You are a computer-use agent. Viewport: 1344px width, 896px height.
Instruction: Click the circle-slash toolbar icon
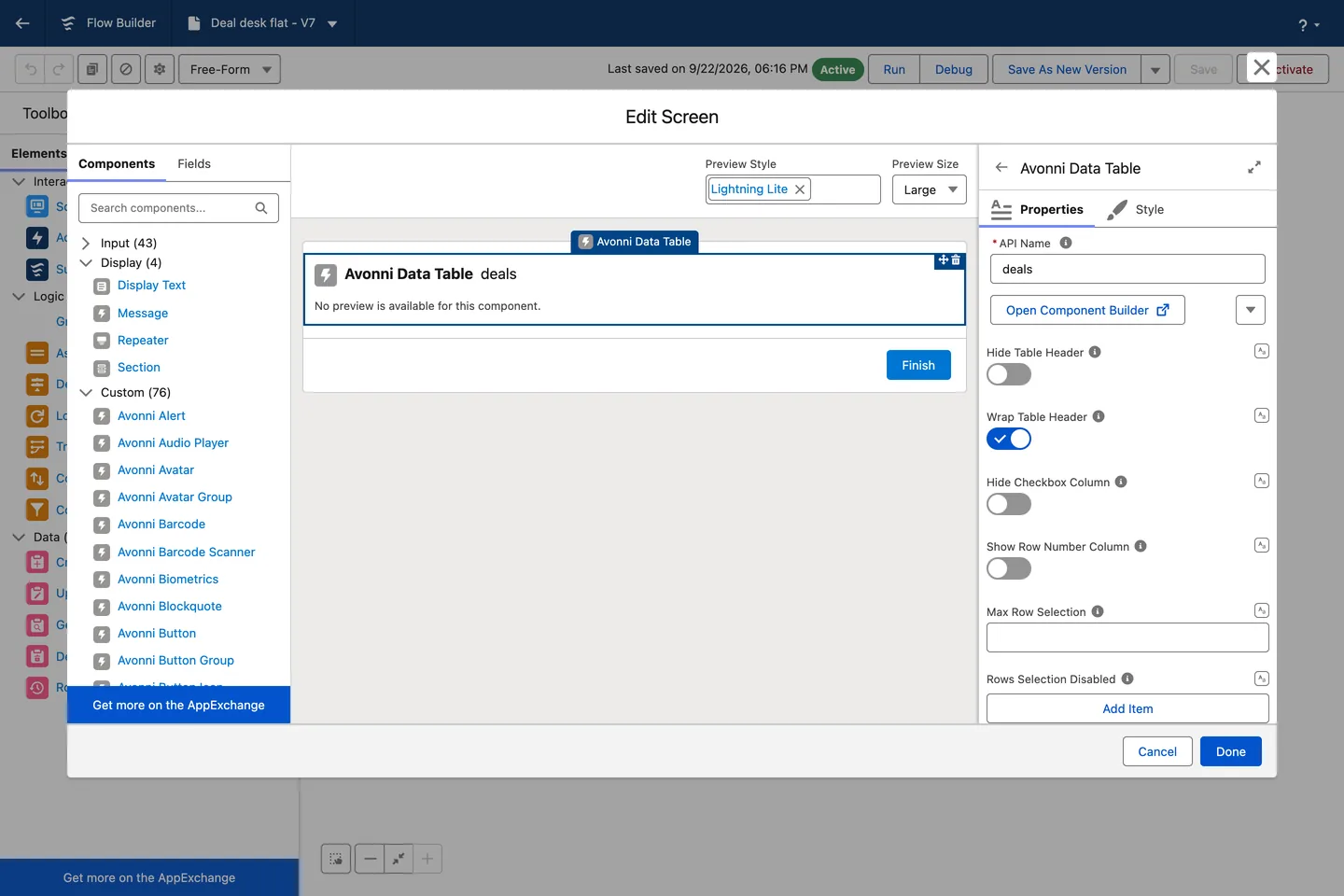126,69
